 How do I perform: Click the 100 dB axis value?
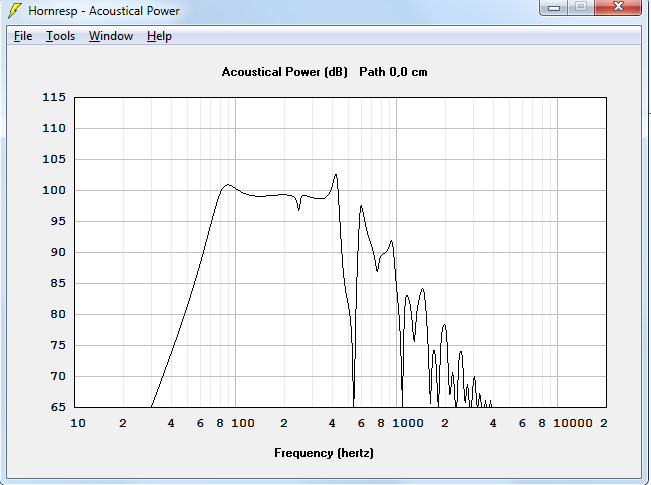54,190
